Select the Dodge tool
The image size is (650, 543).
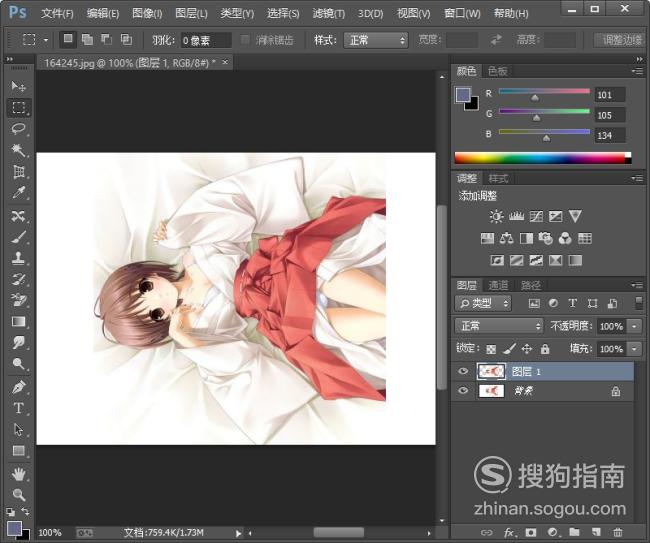coord(18,364)
